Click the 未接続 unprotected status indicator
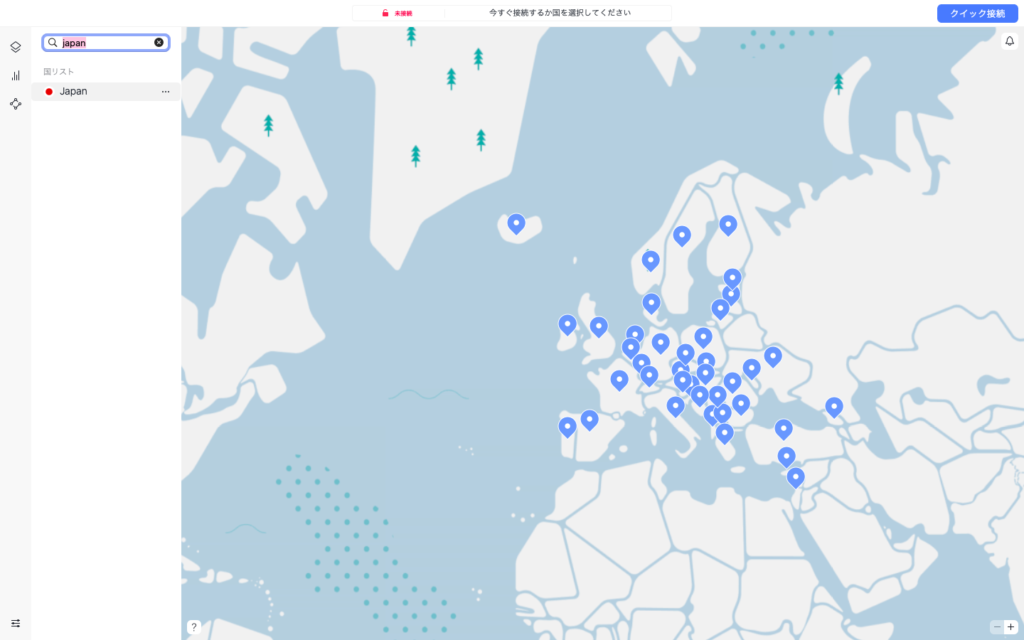 397,14
